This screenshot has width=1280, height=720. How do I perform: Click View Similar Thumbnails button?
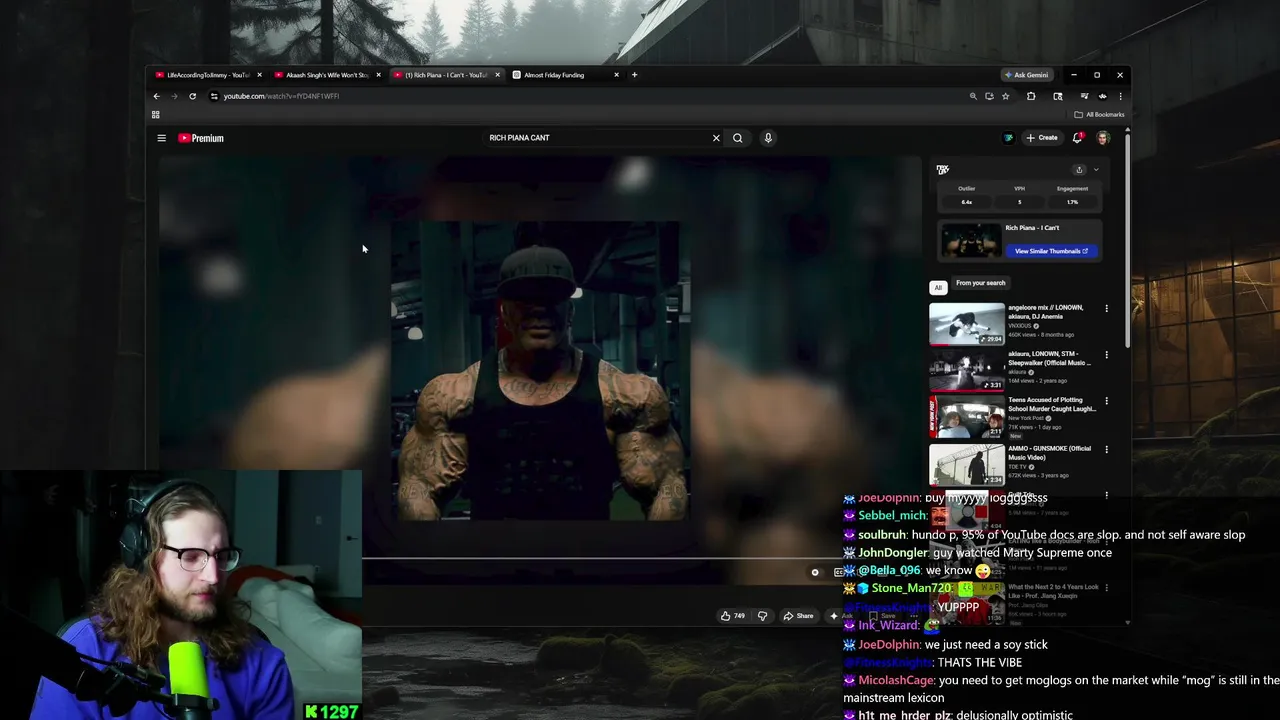[x=1051, y=251]
